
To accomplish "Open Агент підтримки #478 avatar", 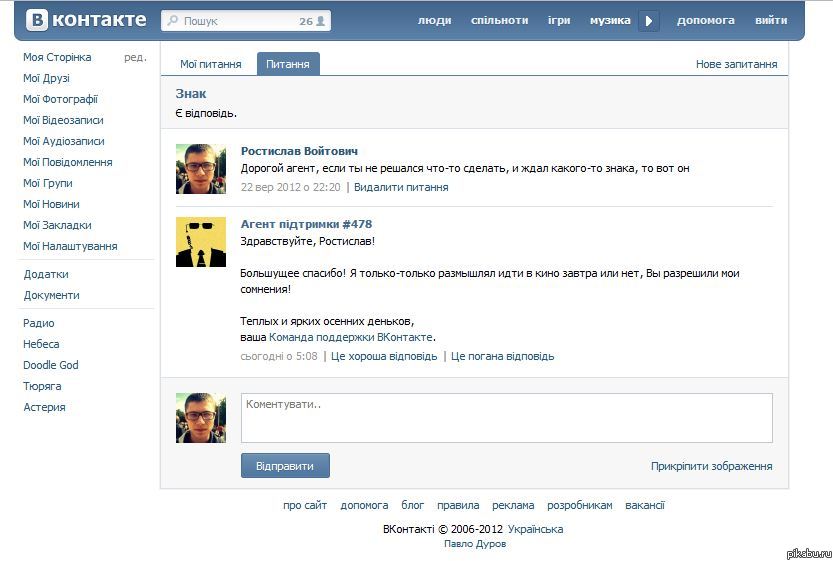I will (x=201, y=242).
